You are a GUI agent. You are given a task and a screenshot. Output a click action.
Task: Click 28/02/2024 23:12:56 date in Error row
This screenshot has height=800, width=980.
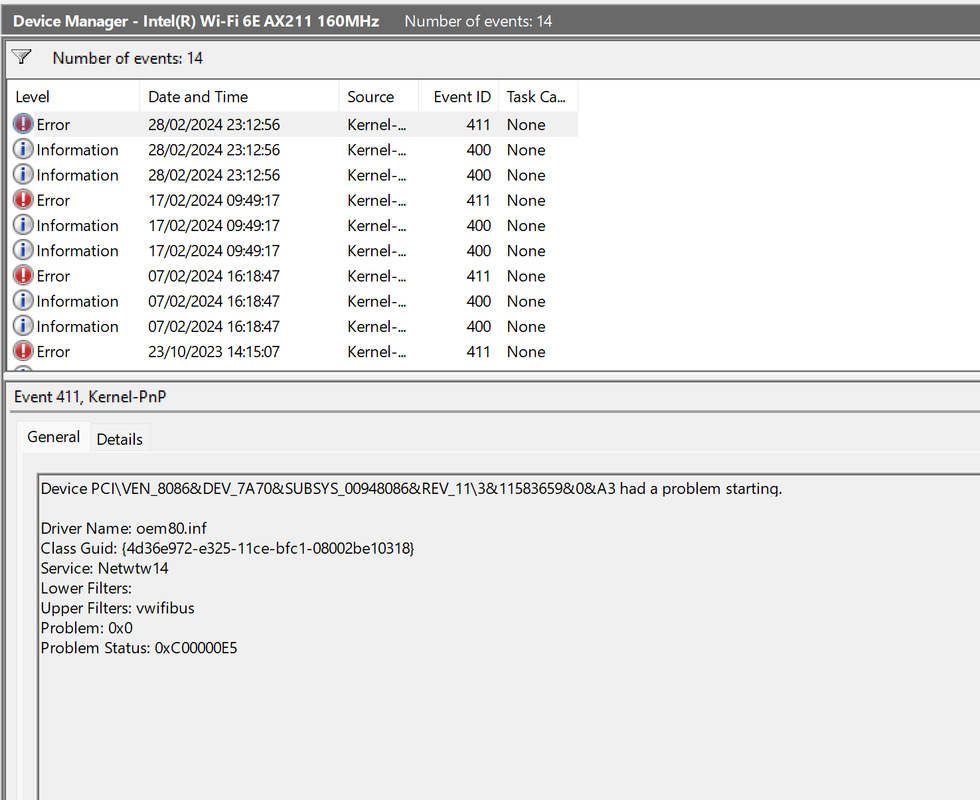pyautogui.click(x=214, y=124)
